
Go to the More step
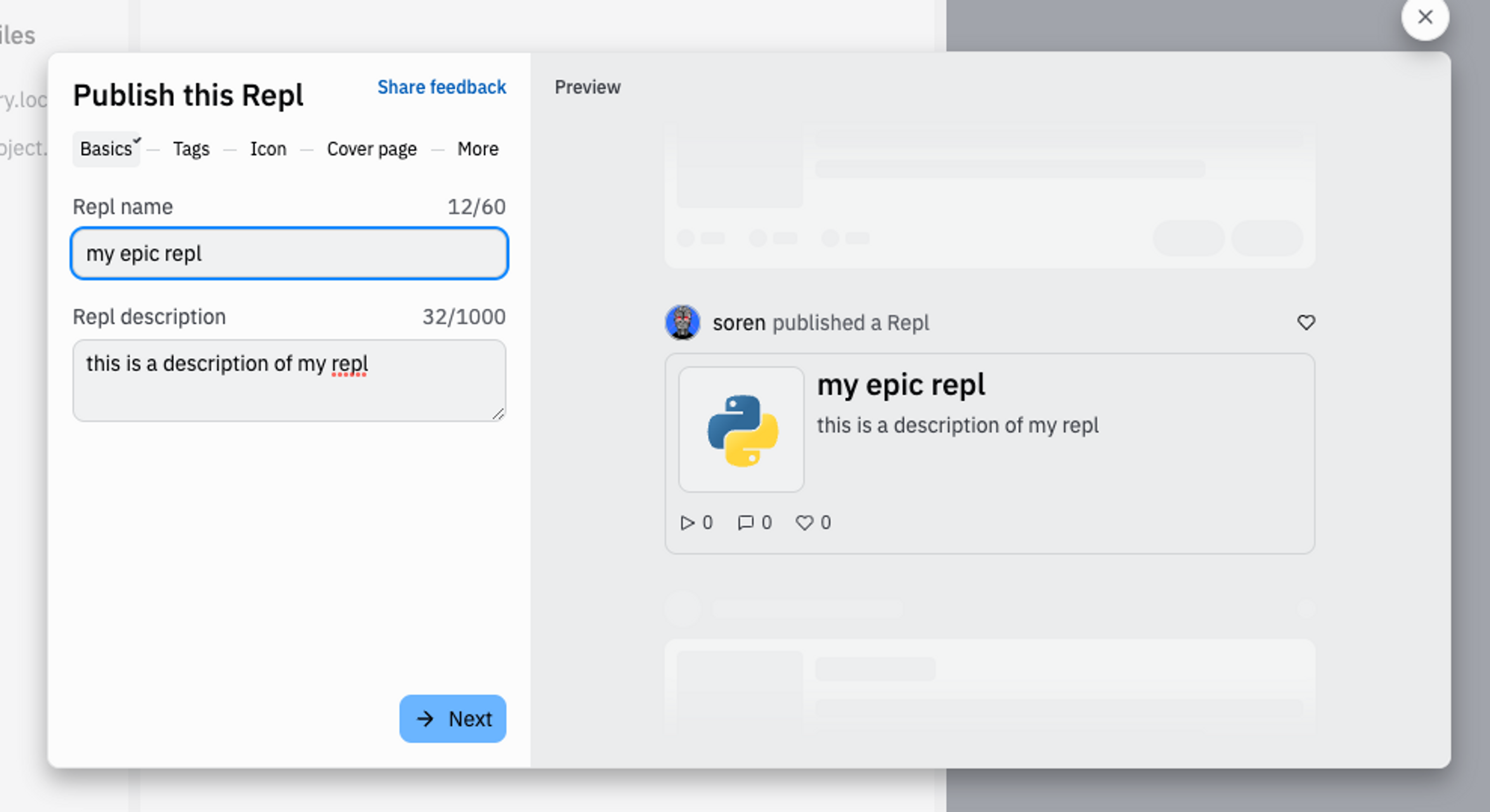[x=477, y=149]
